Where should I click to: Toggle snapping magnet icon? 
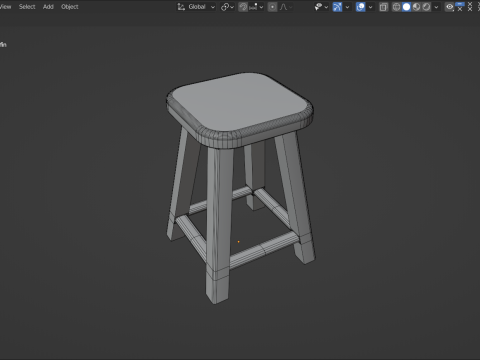243,7
